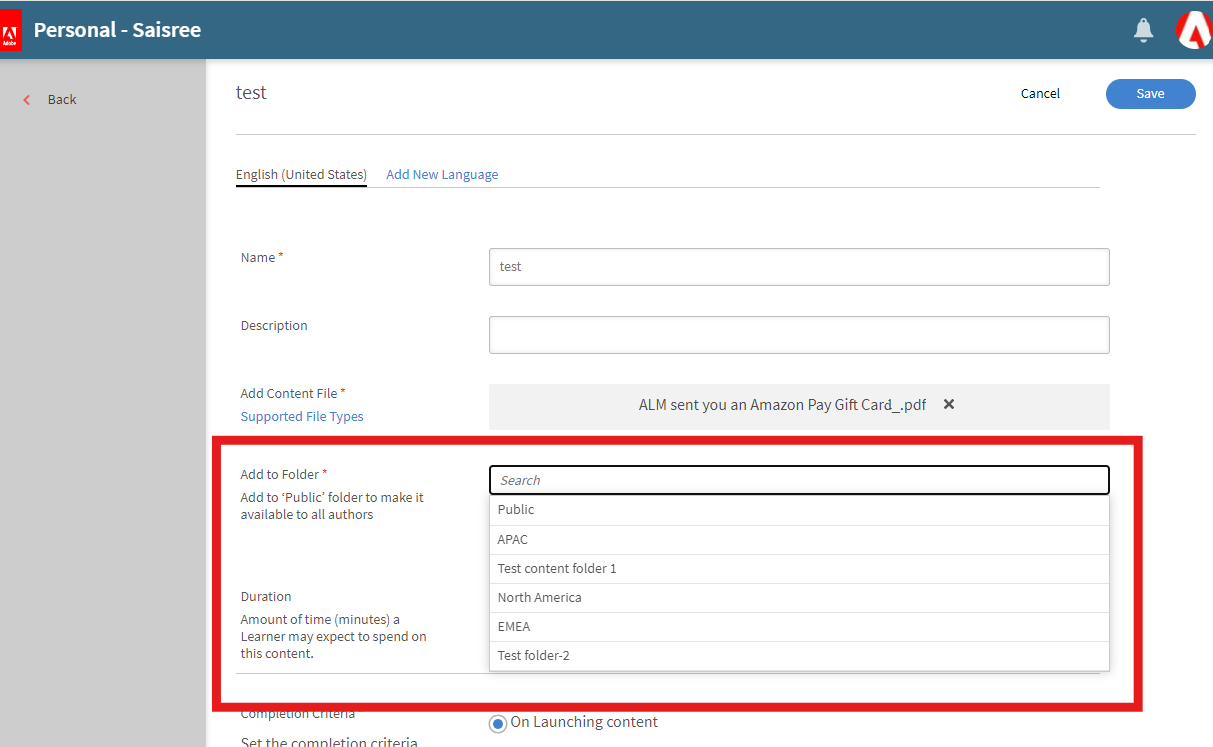Switch to English (United States) tab
Image resolution: width=1213 pixels, height=747 pixels.
click(301, 175)
